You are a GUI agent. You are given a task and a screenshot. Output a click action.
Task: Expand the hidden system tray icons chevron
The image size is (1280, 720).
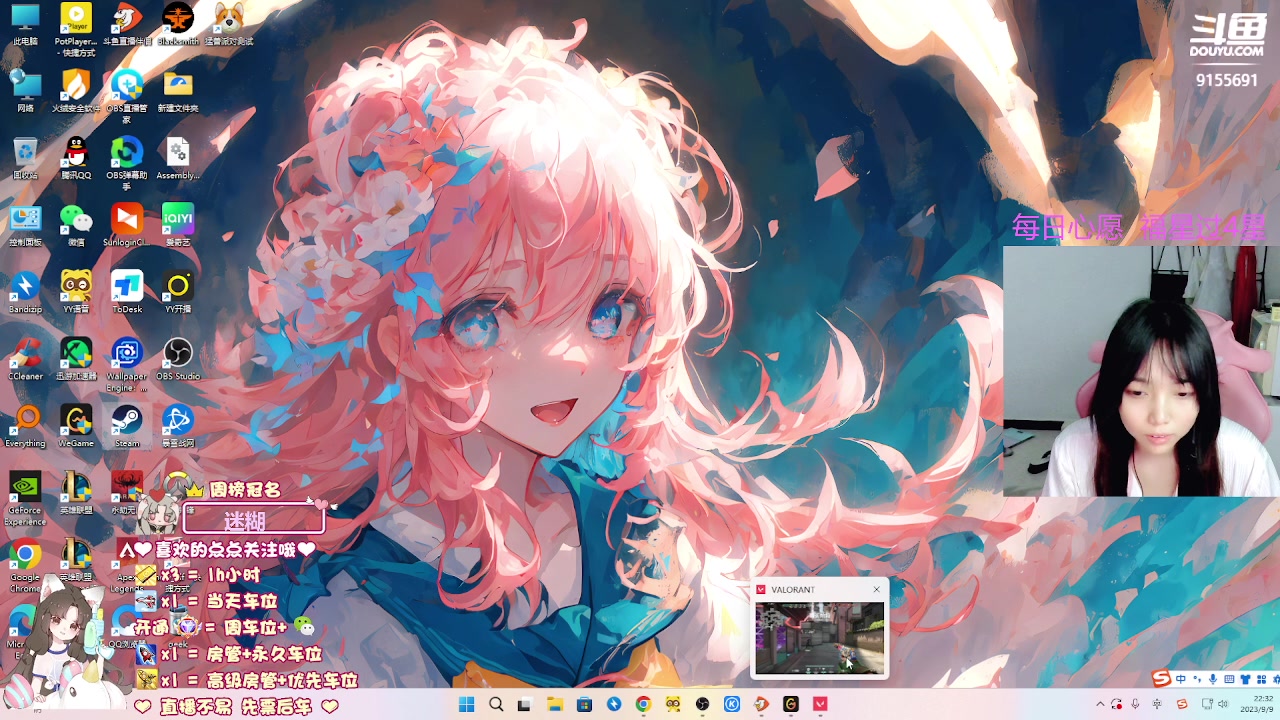[x=1100, y=704]
